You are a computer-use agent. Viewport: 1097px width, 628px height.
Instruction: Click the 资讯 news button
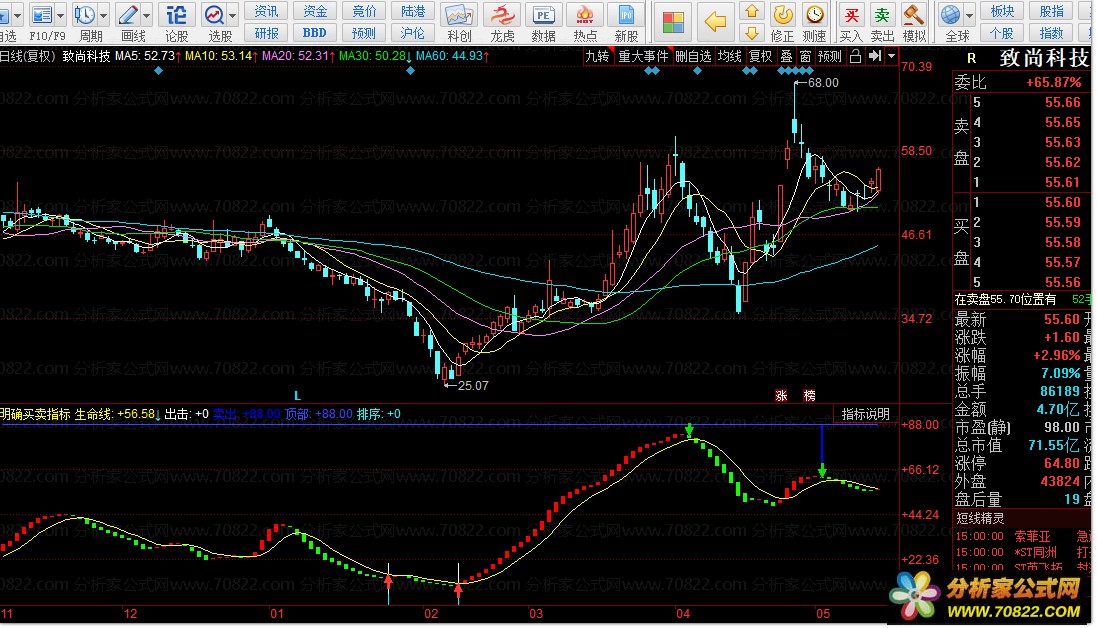coord(266,11)
